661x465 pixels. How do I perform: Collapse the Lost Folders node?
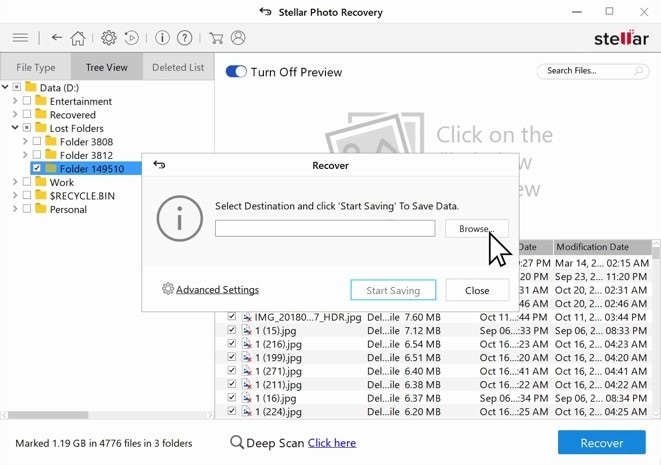15,127
